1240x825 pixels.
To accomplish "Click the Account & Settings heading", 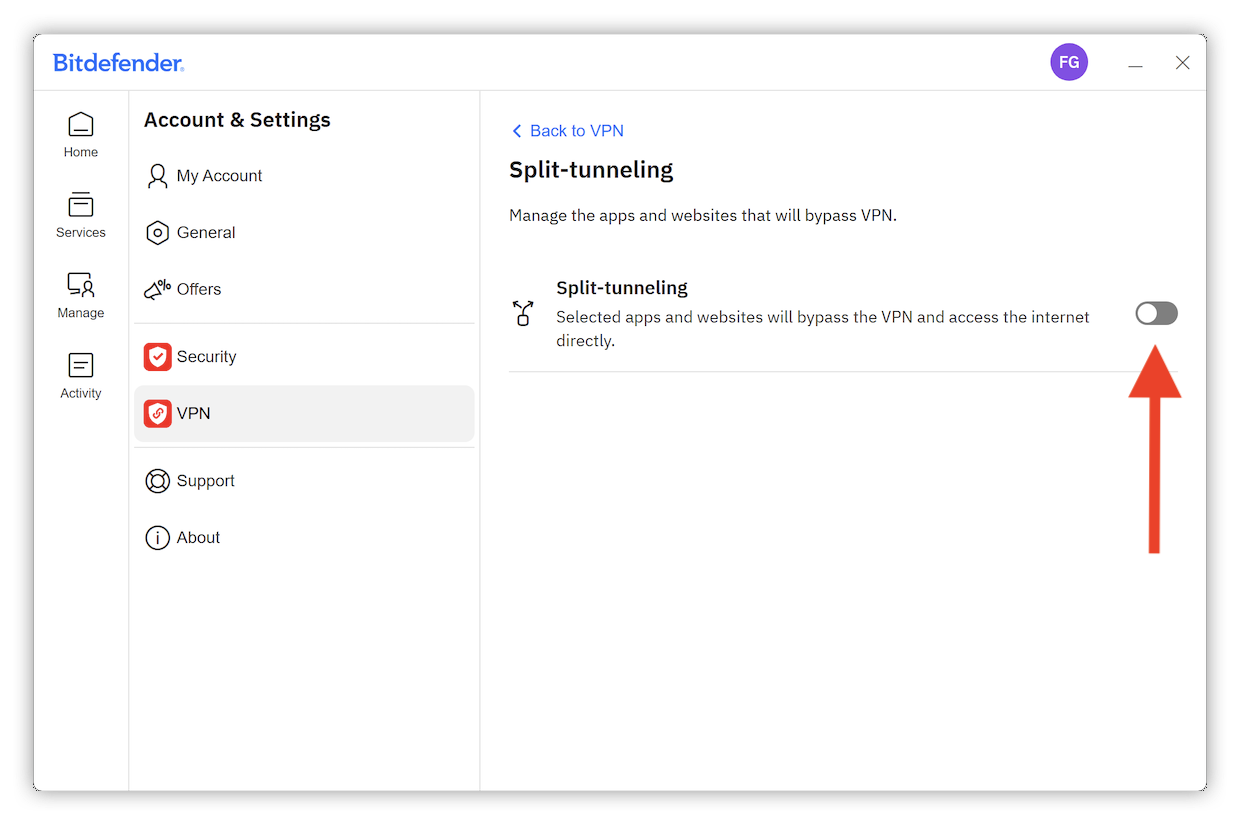I will [237, 120].
